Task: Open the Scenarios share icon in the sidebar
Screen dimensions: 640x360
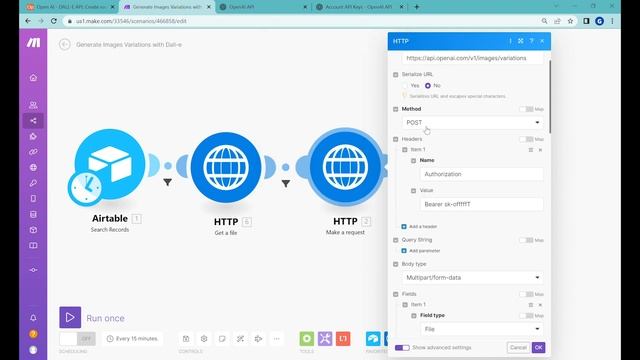Action: 33,121
